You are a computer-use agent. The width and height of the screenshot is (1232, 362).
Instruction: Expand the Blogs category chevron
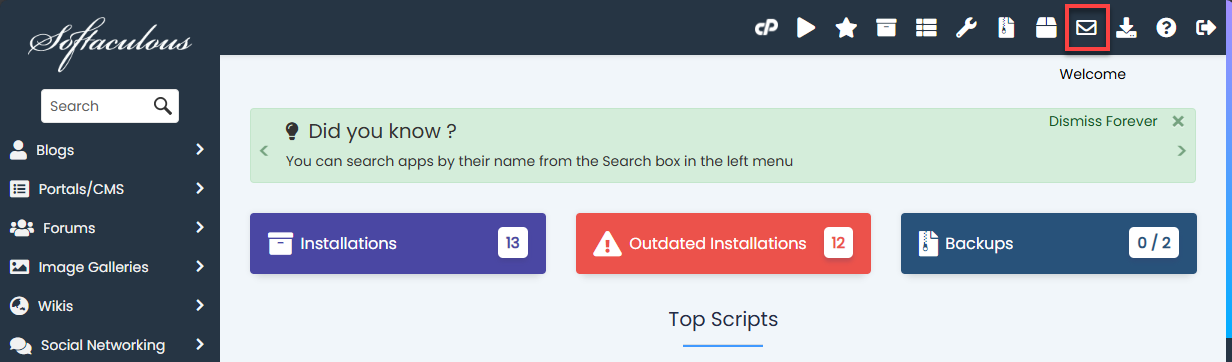[x=200, y=150]
